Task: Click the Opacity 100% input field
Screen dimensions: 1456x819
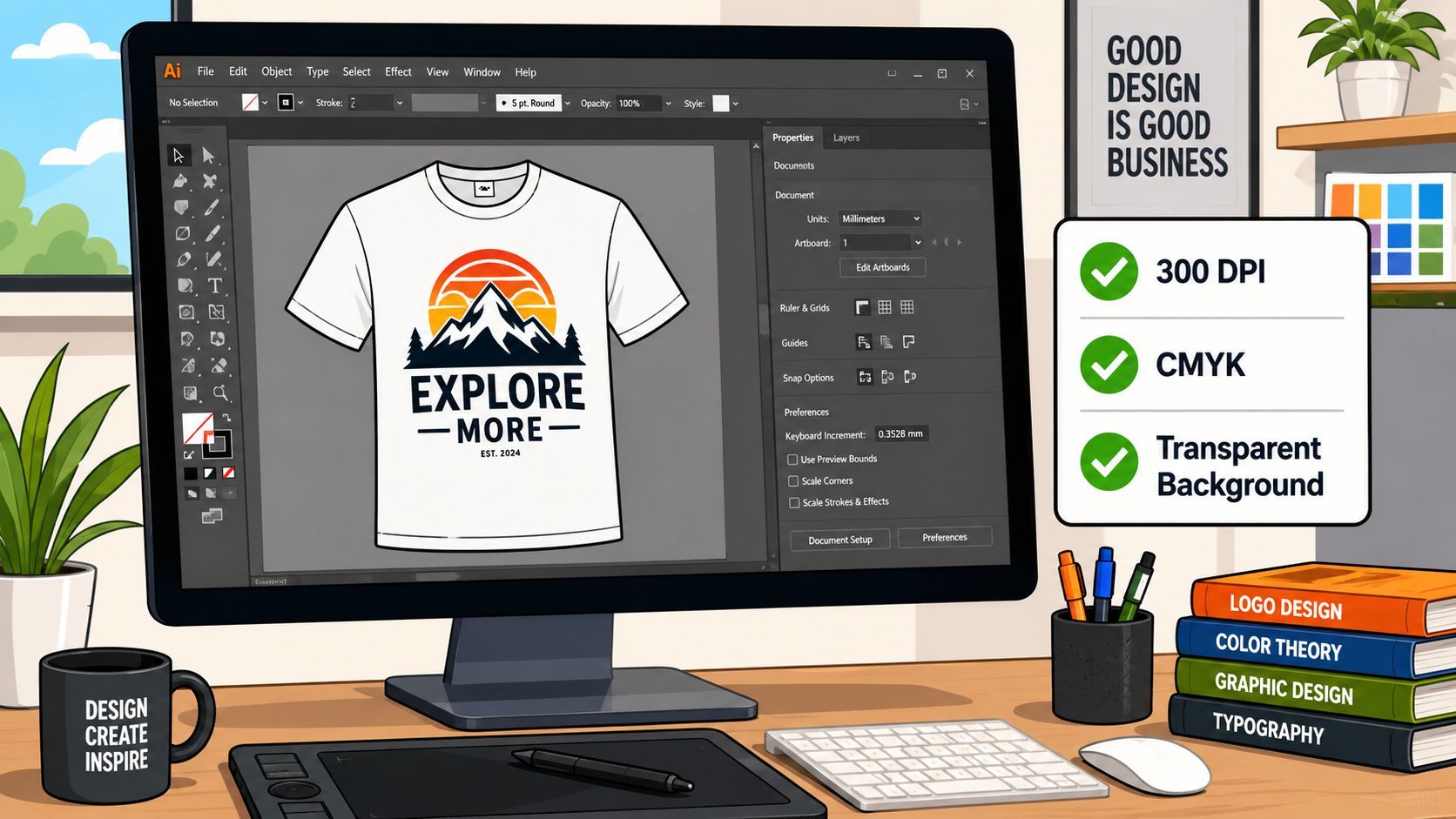Action: (638, 104)
